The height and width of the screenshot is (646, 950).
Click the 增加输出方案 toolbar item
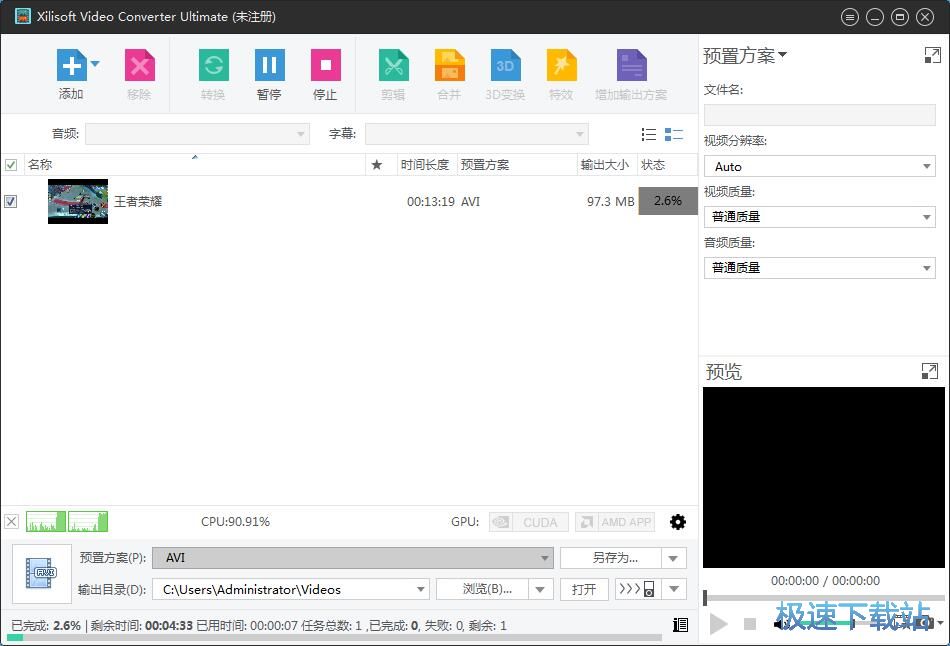[632, 73]
